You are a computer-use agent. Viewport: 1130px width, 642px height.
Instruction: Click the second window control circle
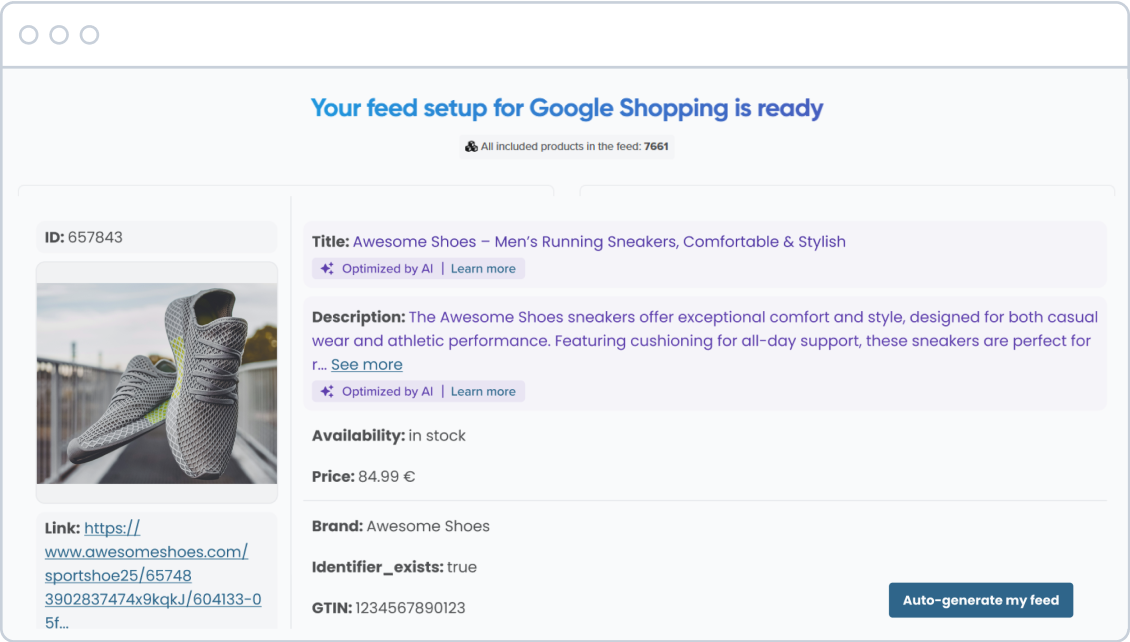point(59,35)
